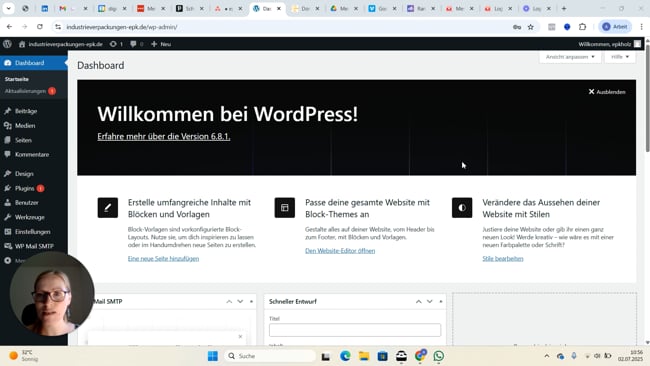Open a new browser tab
The width and height of the screenshot is (650, 366).
(564, 8)
